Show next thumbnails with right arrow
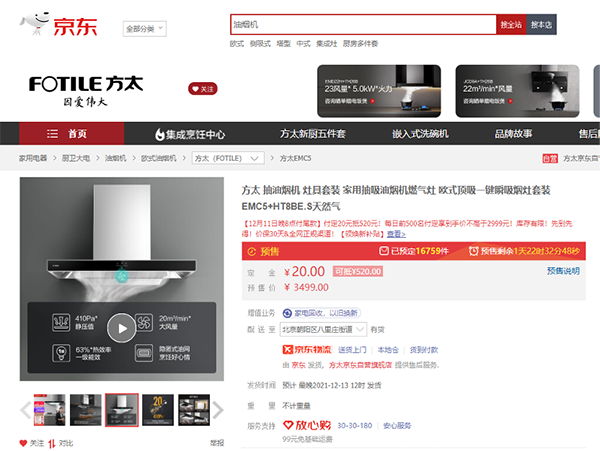The image size is (600, 451). click(x=218, y=410)
